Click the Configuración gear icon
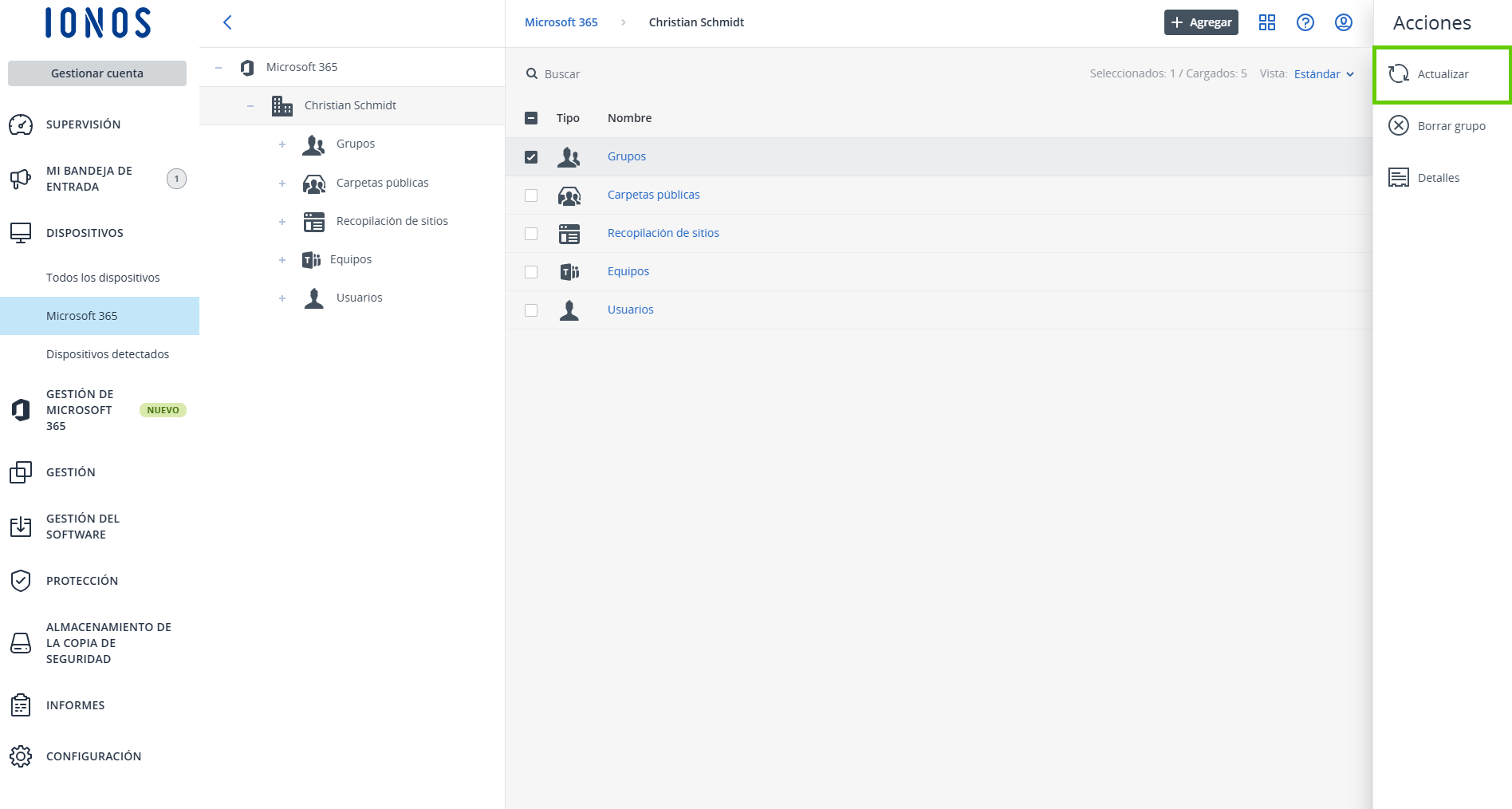1512x809 pixels. tap(21, 756)
